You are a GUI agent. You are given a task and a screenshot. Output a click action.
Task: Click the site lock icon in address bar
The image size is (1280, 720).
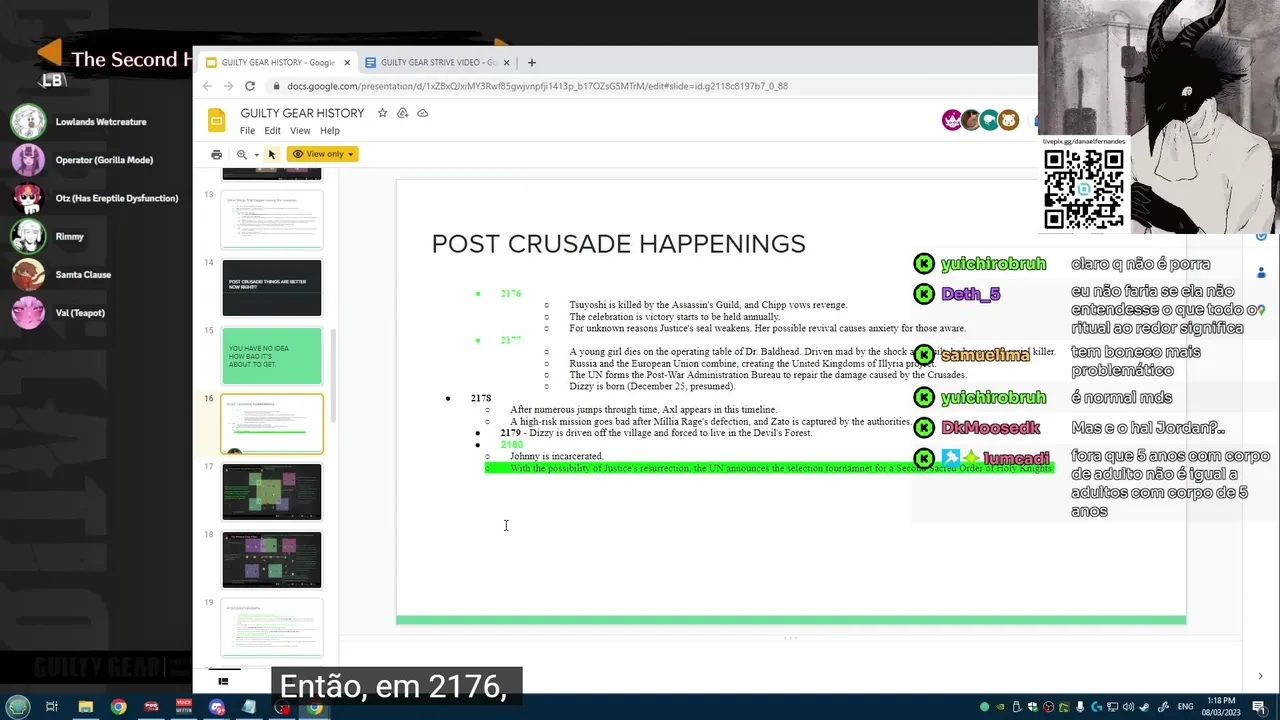point(277,86)
